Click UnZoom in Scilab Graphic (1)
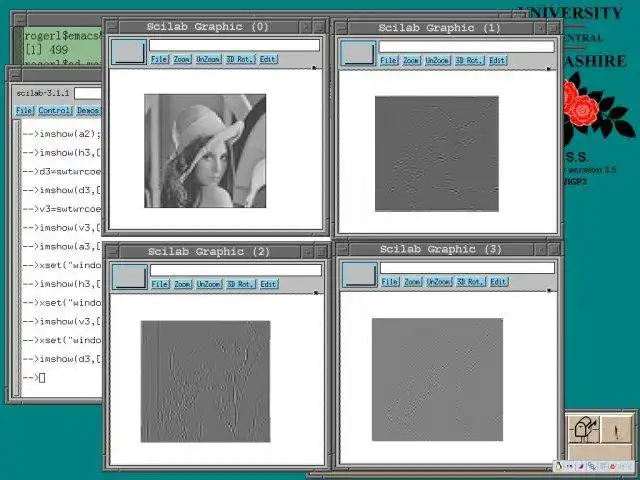Viewport: 640px width, 480px height. [437, 61]
